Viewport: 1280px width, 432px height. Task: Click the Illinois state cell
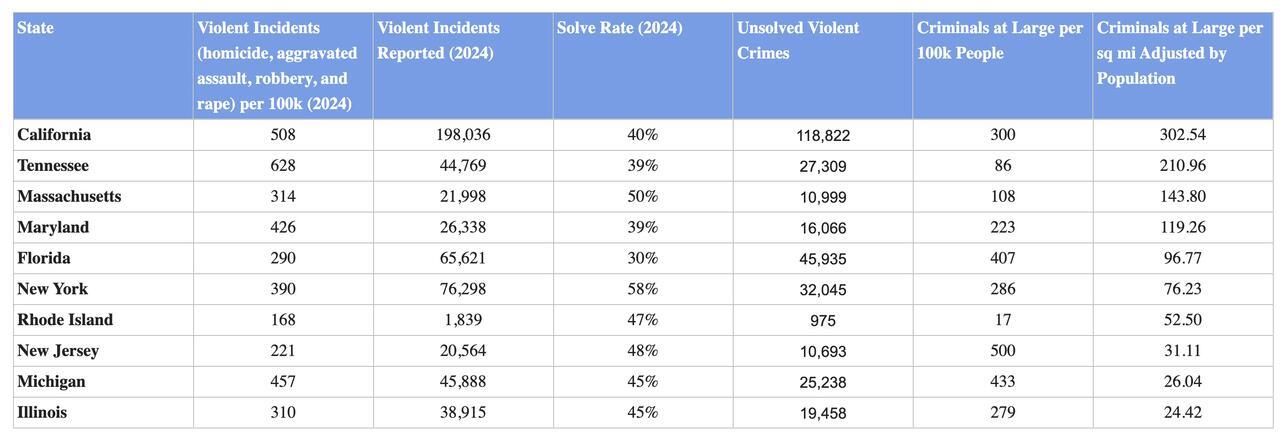(42, 413)
